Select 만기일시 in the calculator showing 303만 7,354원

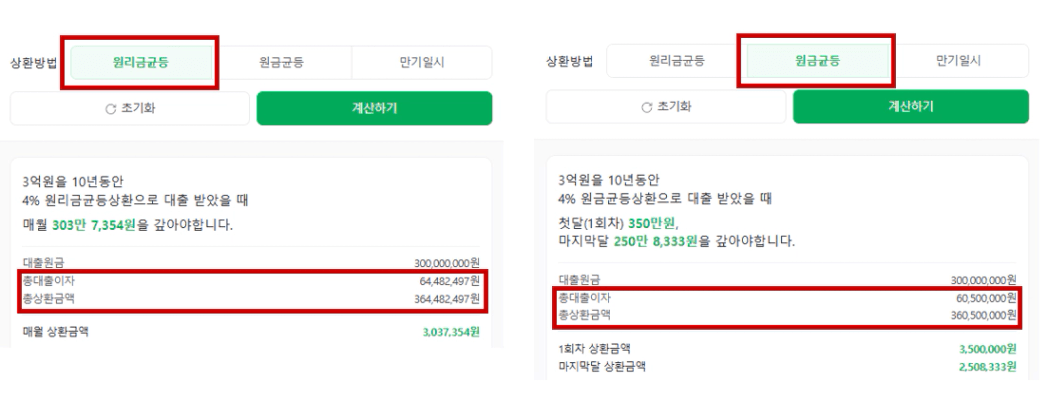(422, 63)
